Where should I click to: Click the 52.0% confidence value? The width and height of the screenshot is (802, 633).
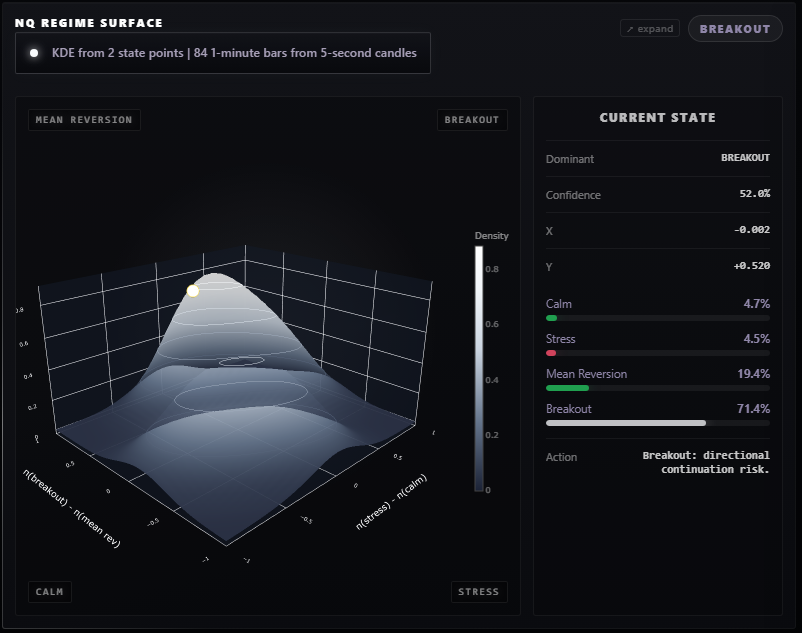click(754, 193)
